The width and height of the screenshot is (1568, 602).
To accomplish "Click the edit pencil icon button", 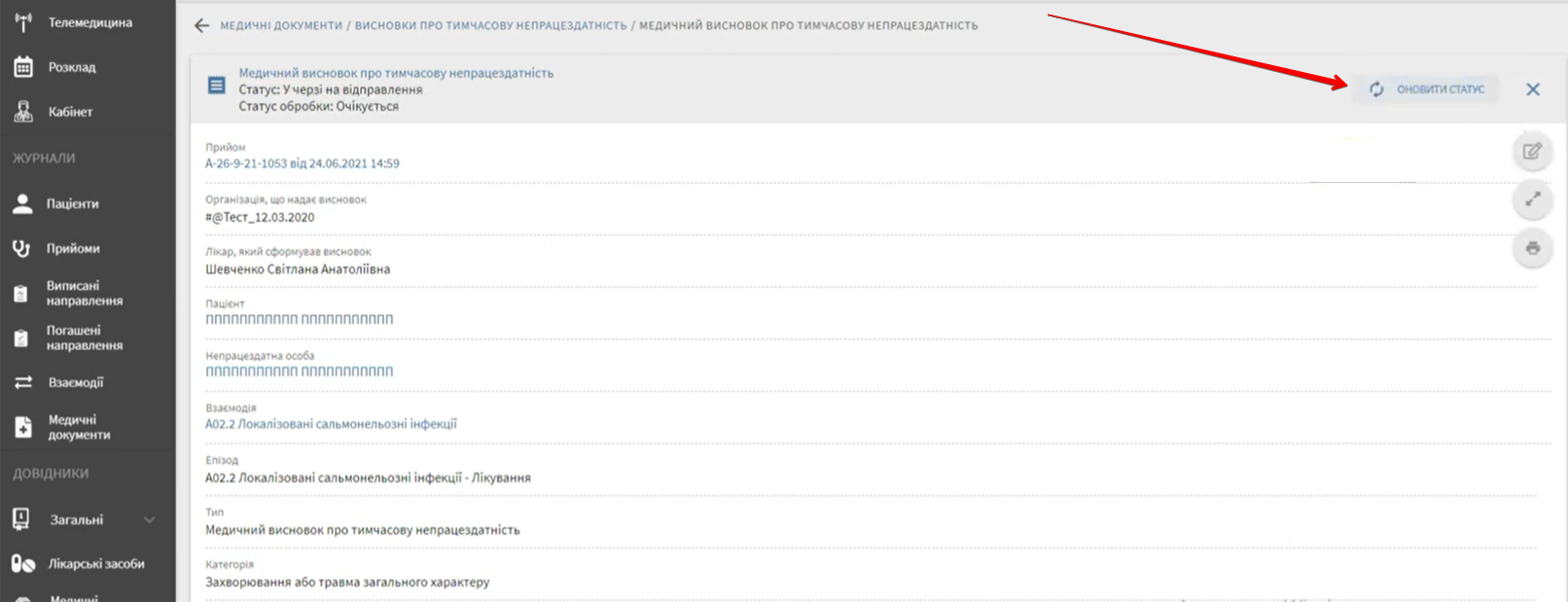I will [1532, 151].
